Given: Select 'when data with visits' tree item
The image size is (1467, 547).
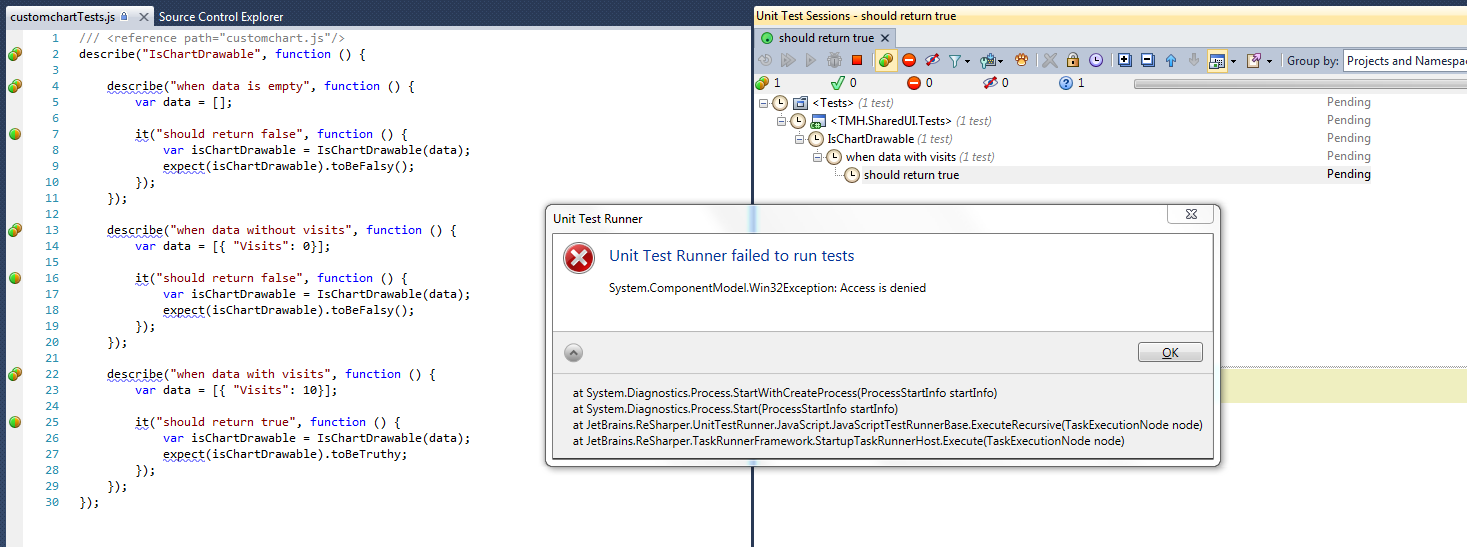Looking at the screenshot, I should [x=900, y=157].
